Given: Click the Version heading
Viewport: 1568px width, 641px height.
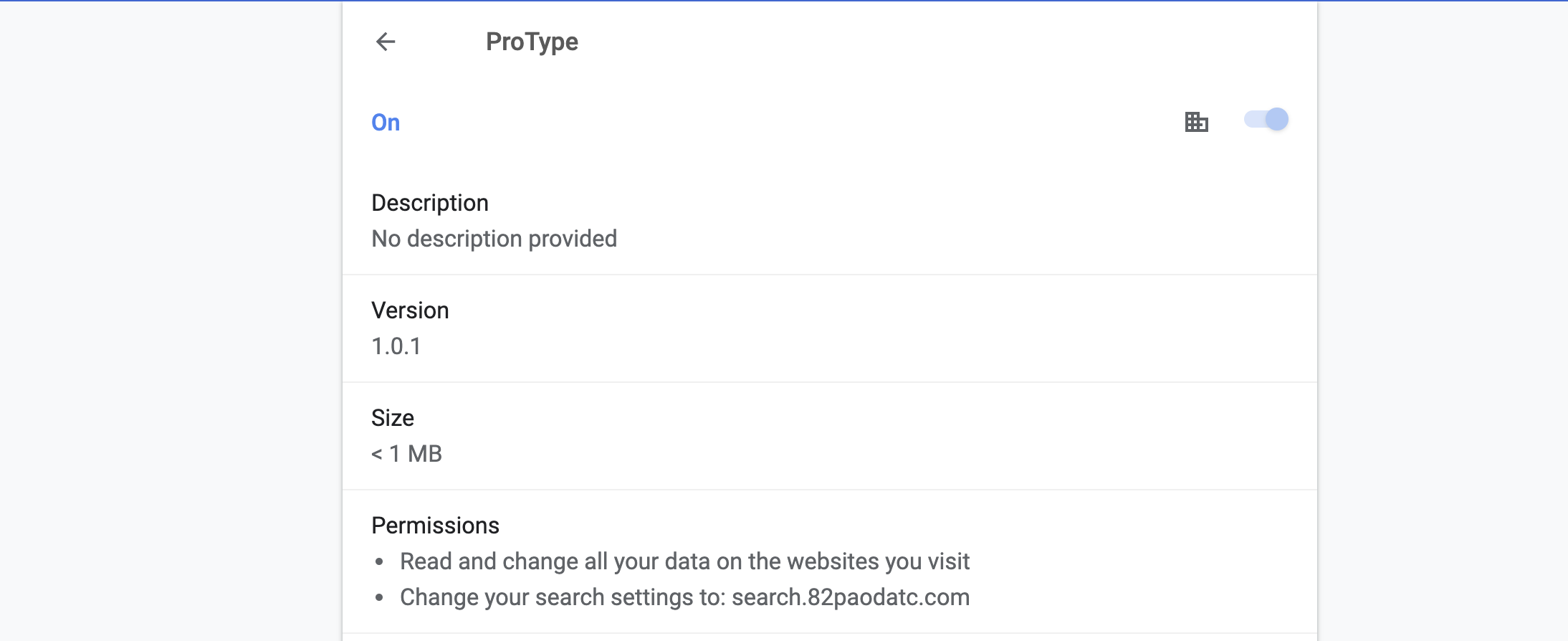Looking at the screenshot, I should (x=410, y=310).
